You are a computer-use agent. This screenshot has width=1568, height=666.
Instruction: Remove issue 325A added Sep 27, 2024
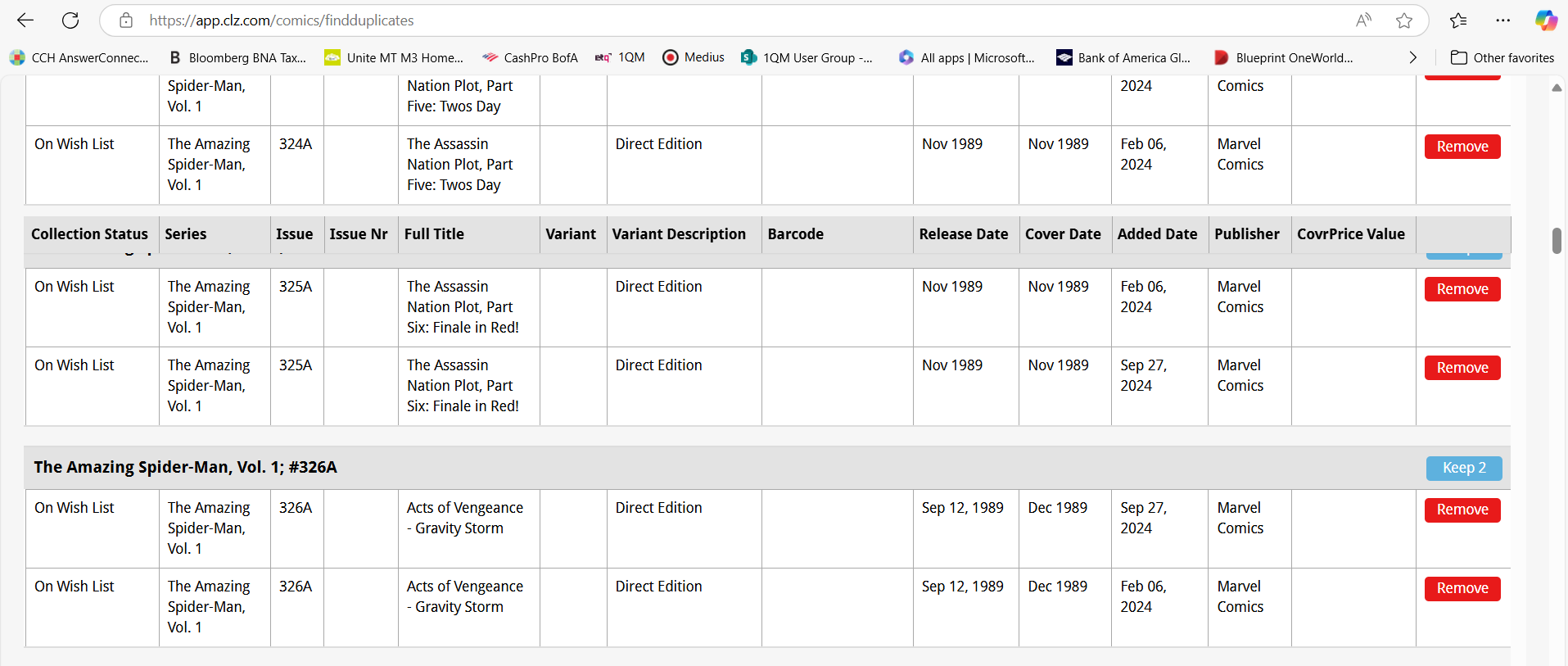pos(1462,368)
